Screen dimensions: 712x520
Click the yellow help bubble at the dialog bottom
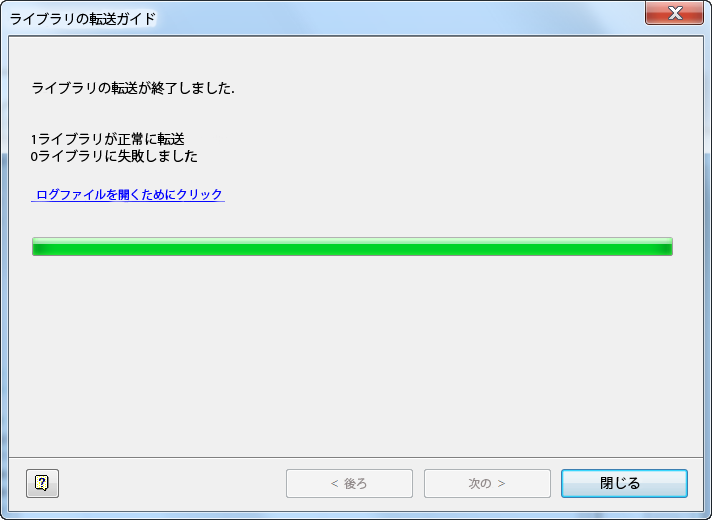click(42, 483)
